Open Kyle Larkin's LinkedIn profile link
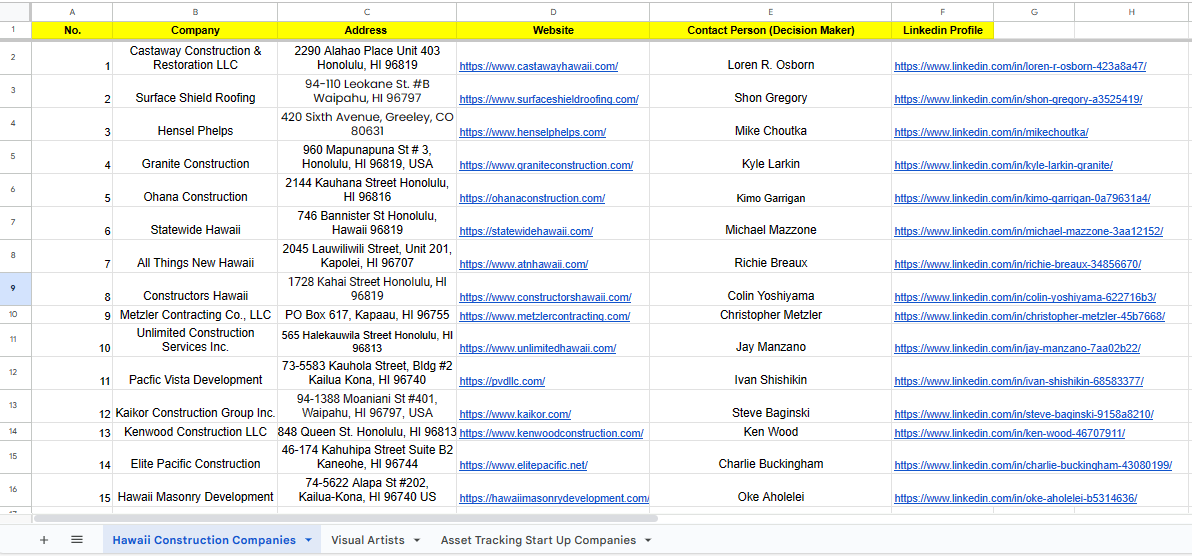The width and height of the screenshot is (1192, 556). (x=1003, y=166)
